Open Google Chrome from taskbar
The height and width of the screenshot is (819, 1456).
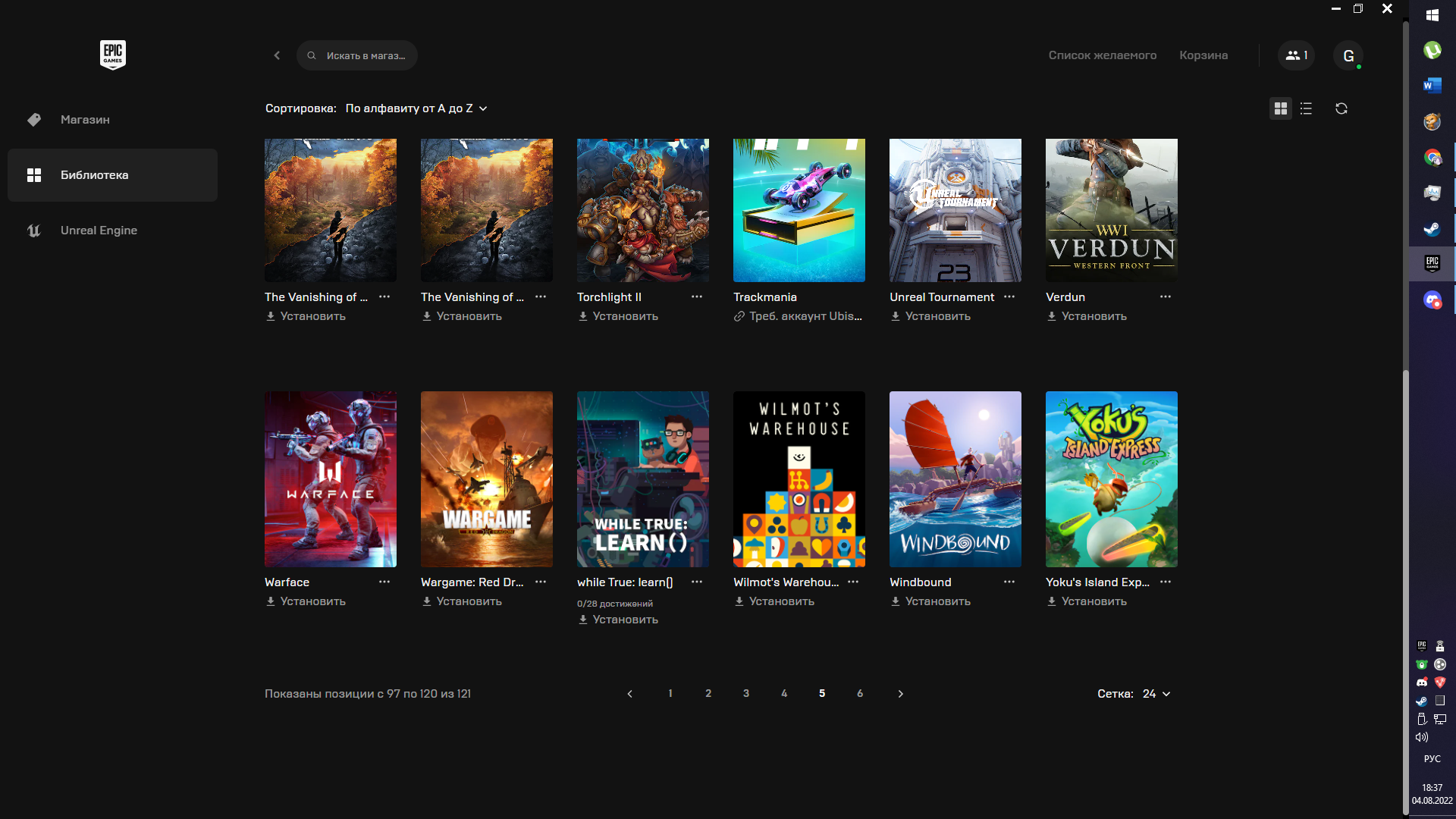(1432, 157)
